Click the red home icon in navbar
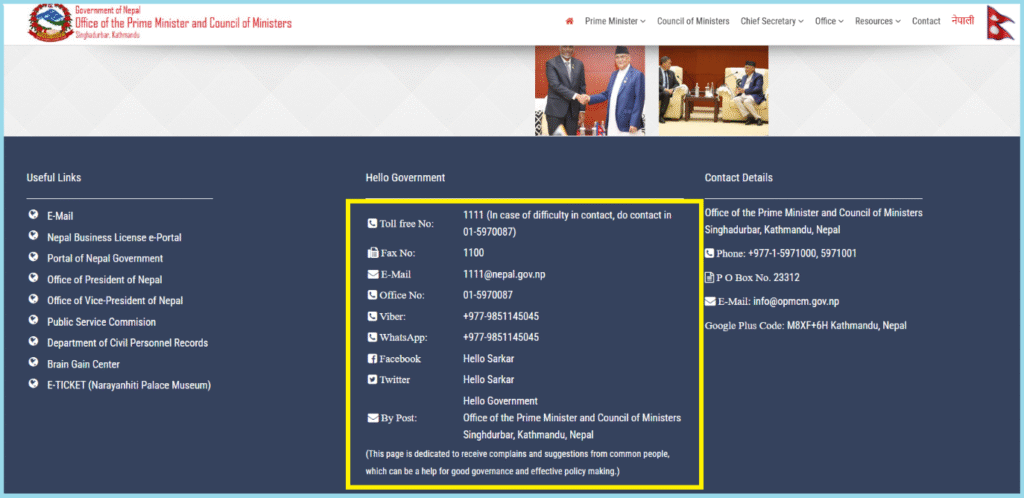 coord(570,21)
